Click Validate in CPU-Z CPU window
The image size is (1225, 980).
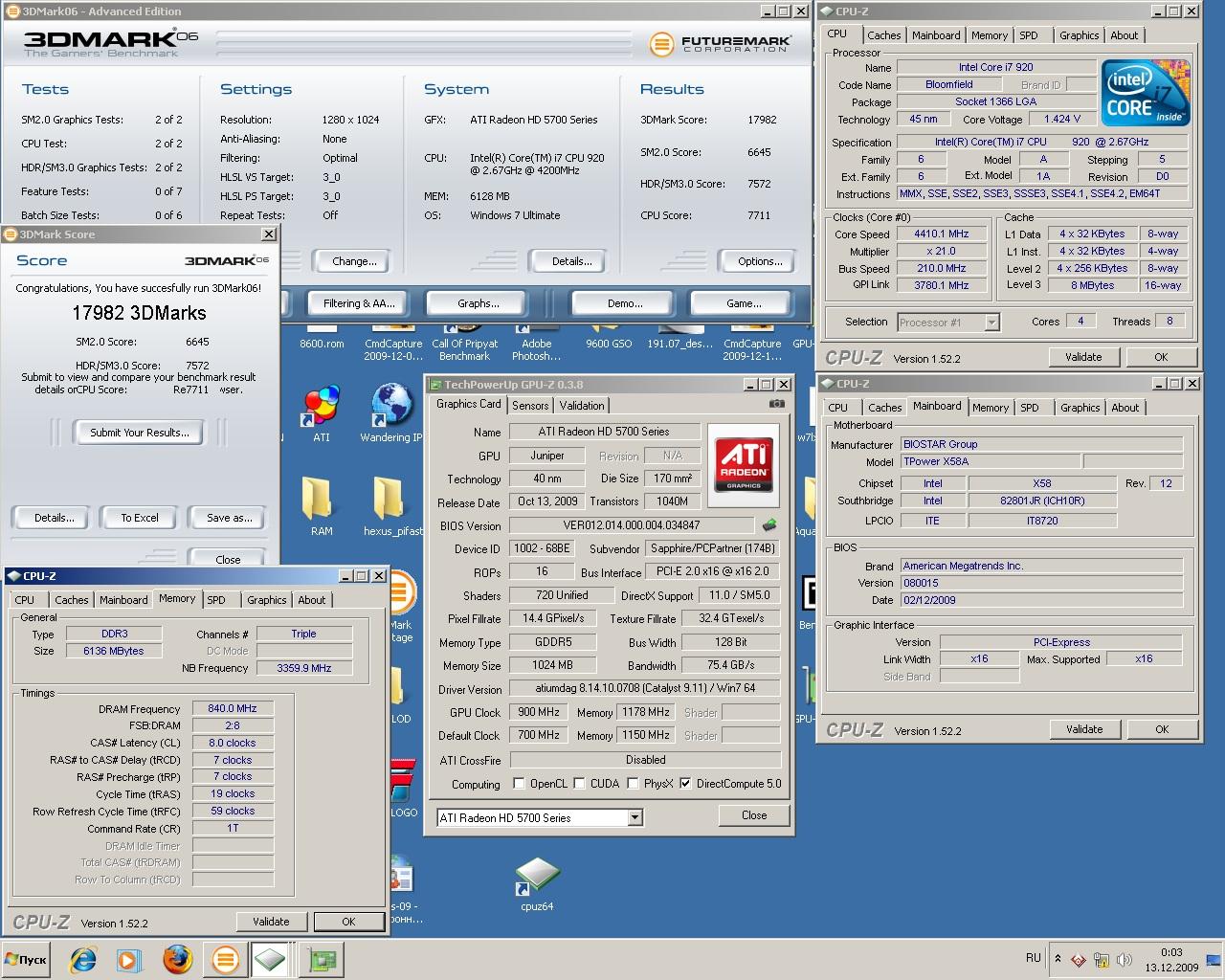[1083, 357]
